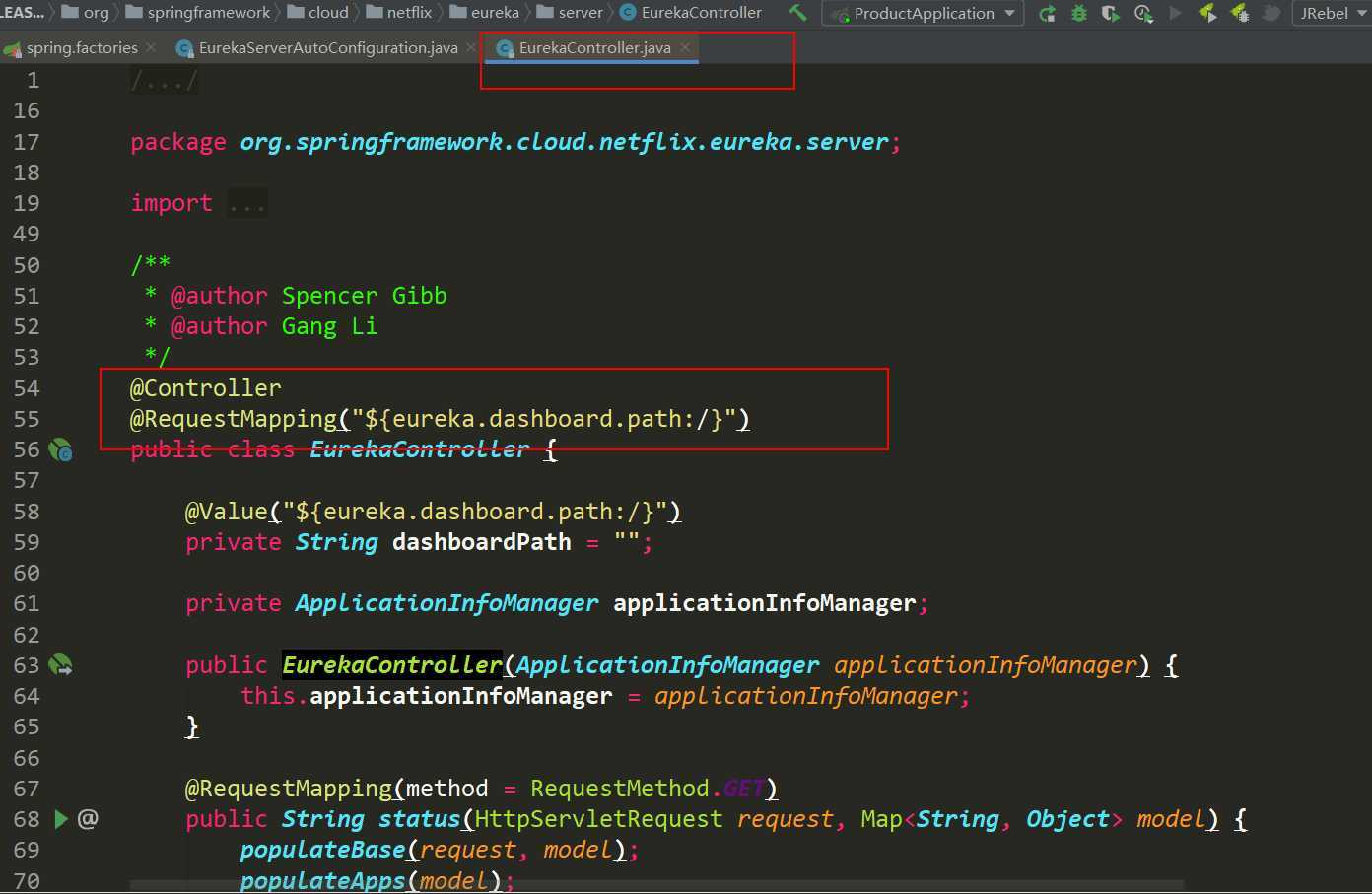Click the dashboardPath field name

click(482, 542)
